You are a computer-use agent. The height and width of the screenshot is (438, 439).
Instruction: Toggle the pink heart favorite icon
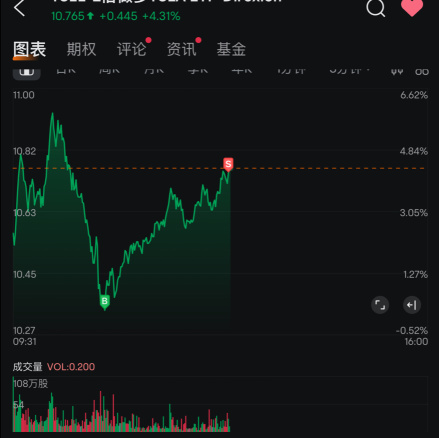point(412,7)
